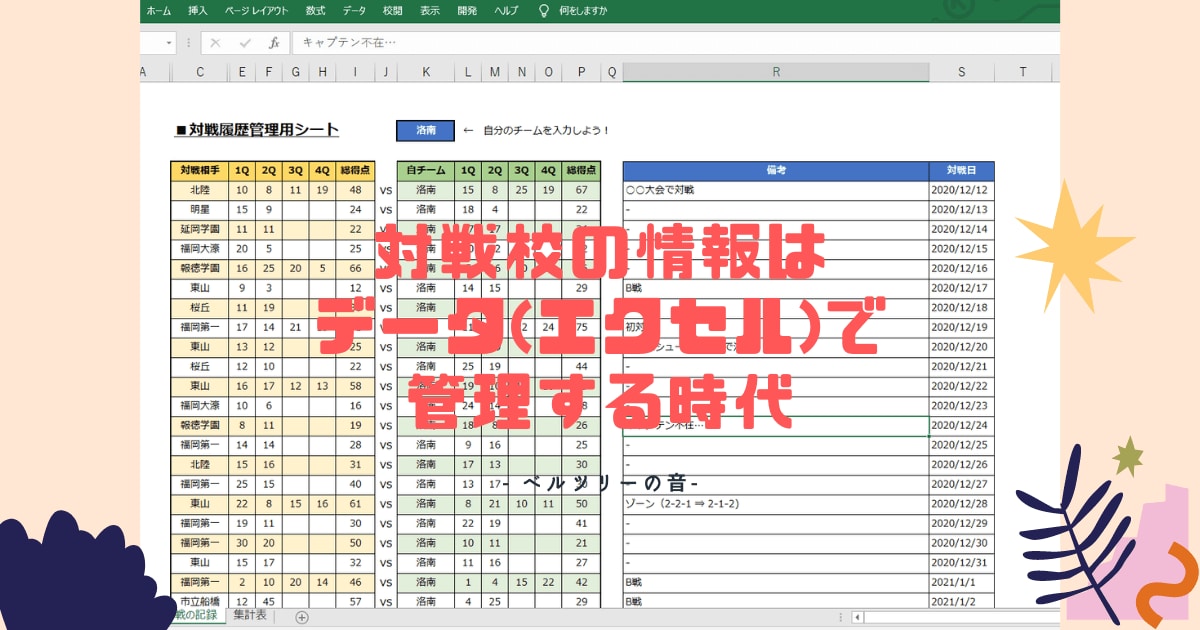This screenshot has height=630, width=1200.
Task: Click the formula bar cancel X icon
Action: click(x=215, y=43)
